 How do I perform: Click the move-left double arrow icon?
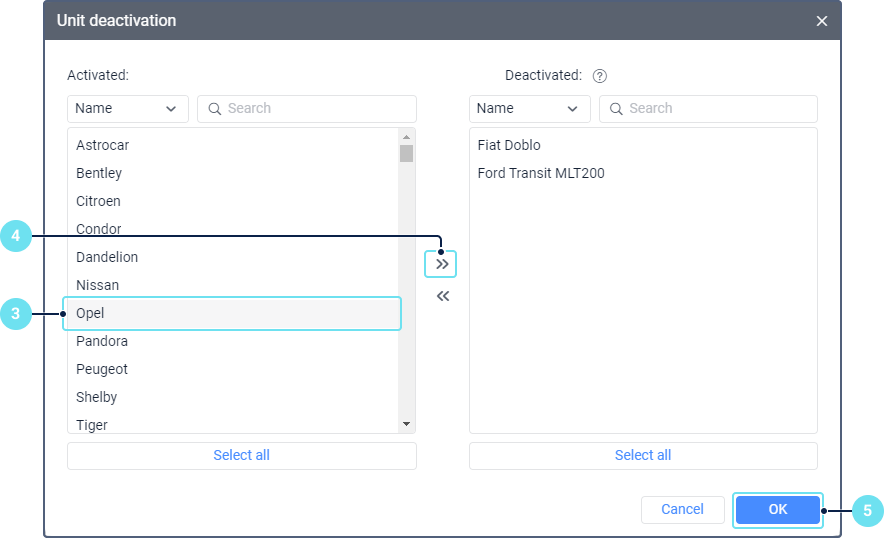[442, 296]
